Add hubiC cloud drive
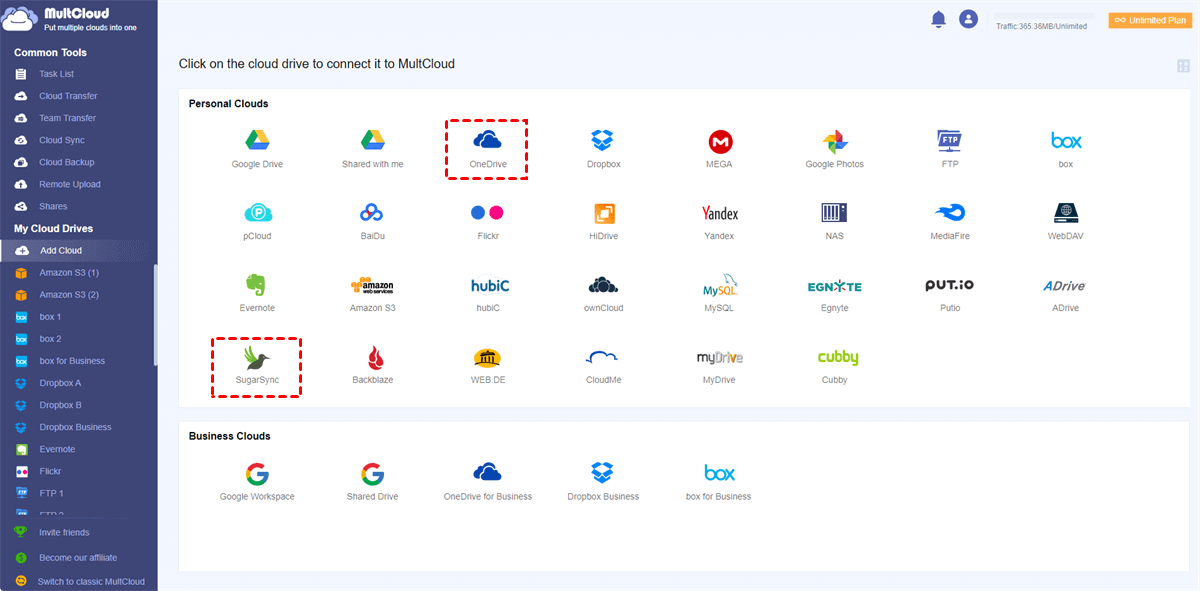Screen dimensions: 1200x591 coord(487,293)
